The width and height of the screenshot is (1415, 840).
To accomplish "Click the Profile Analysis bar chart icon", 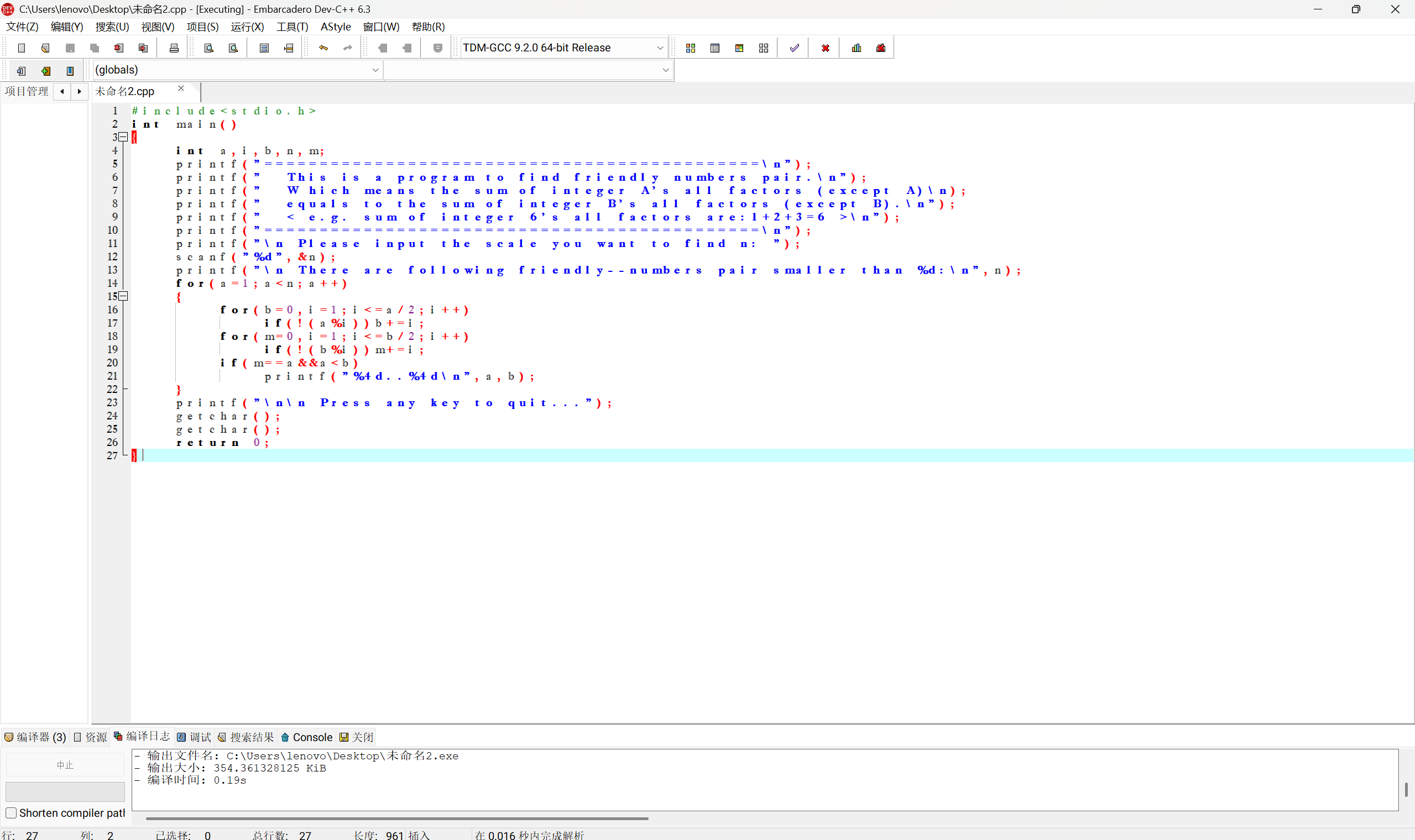I will pos(856,48).
